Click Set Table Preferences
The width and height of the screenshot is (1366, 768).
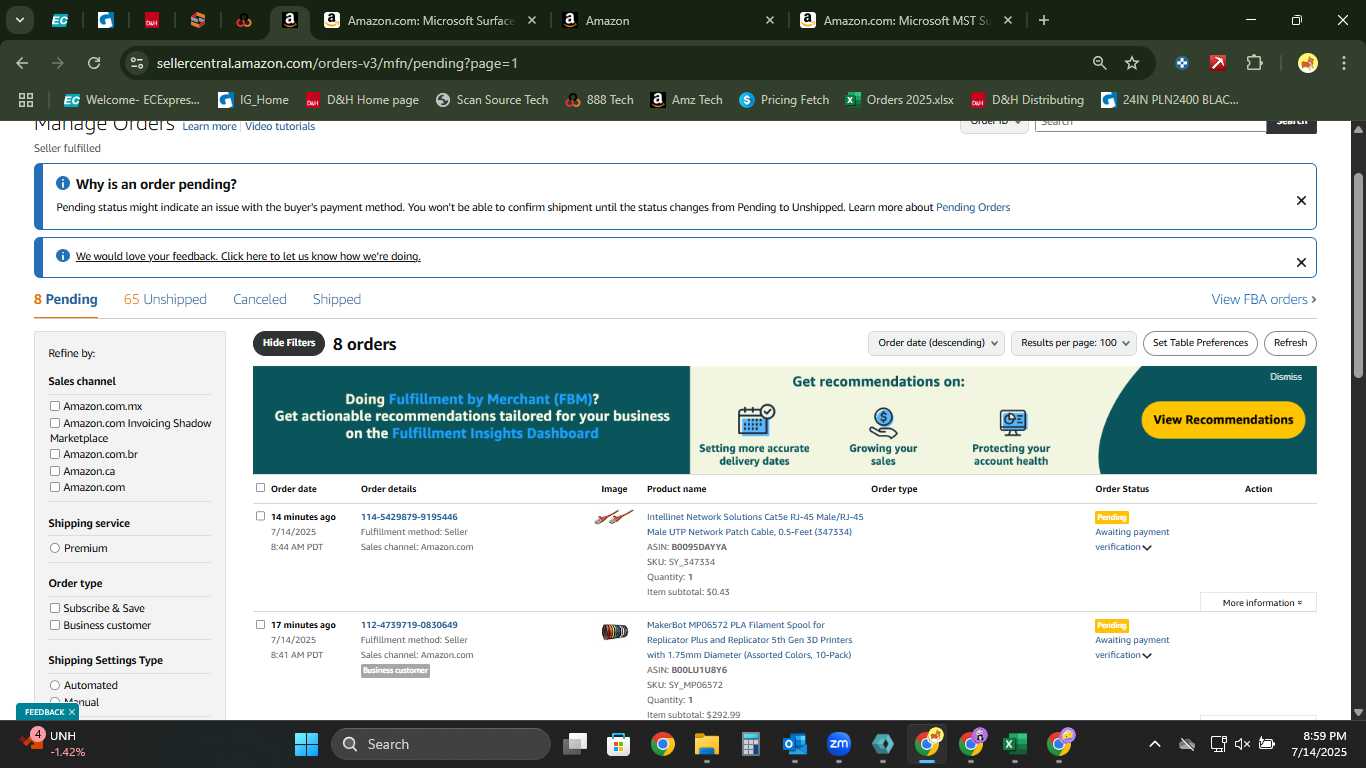pos(1200,343)
